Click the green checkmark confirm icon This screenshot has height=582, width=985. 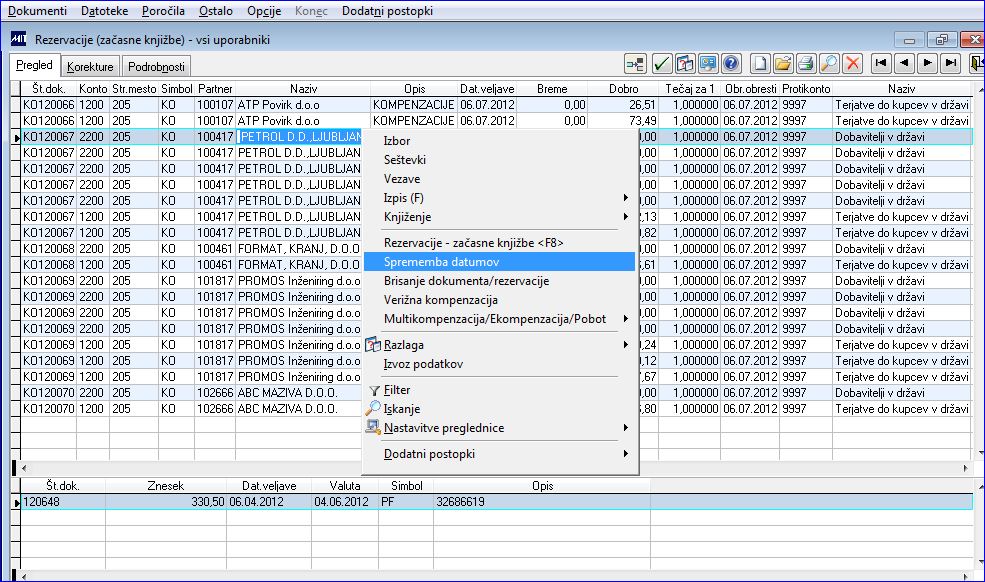[x=661, y=63]
